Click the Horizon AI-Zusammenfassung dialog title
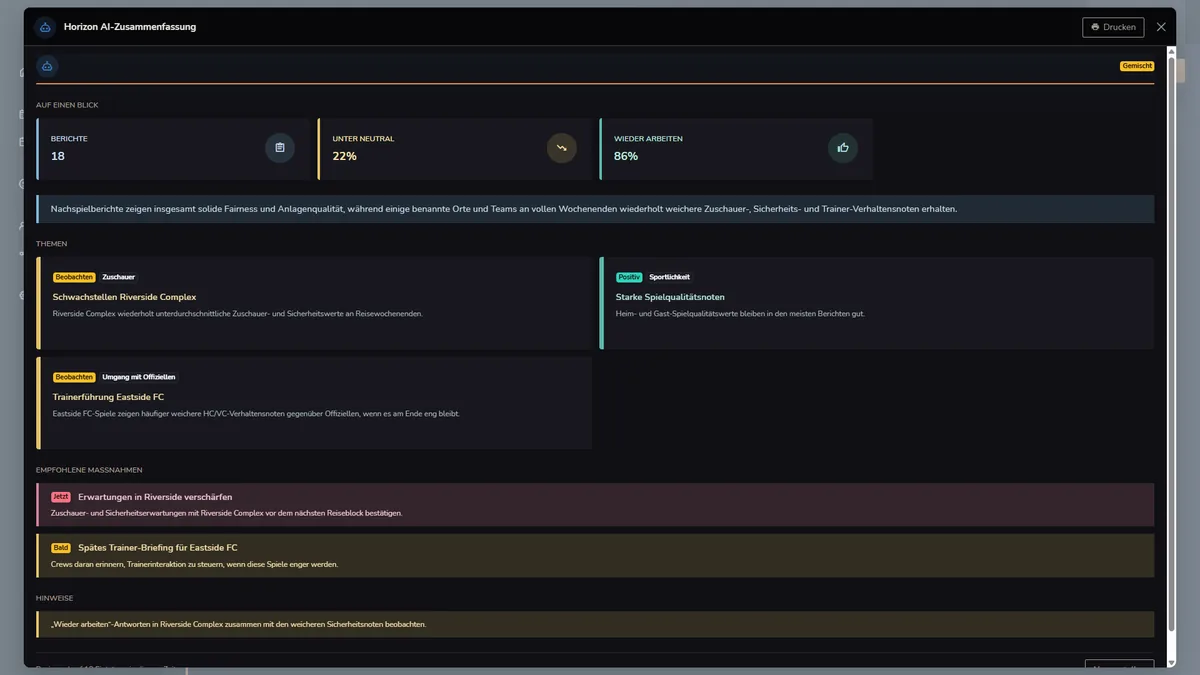 pos(130,27)
